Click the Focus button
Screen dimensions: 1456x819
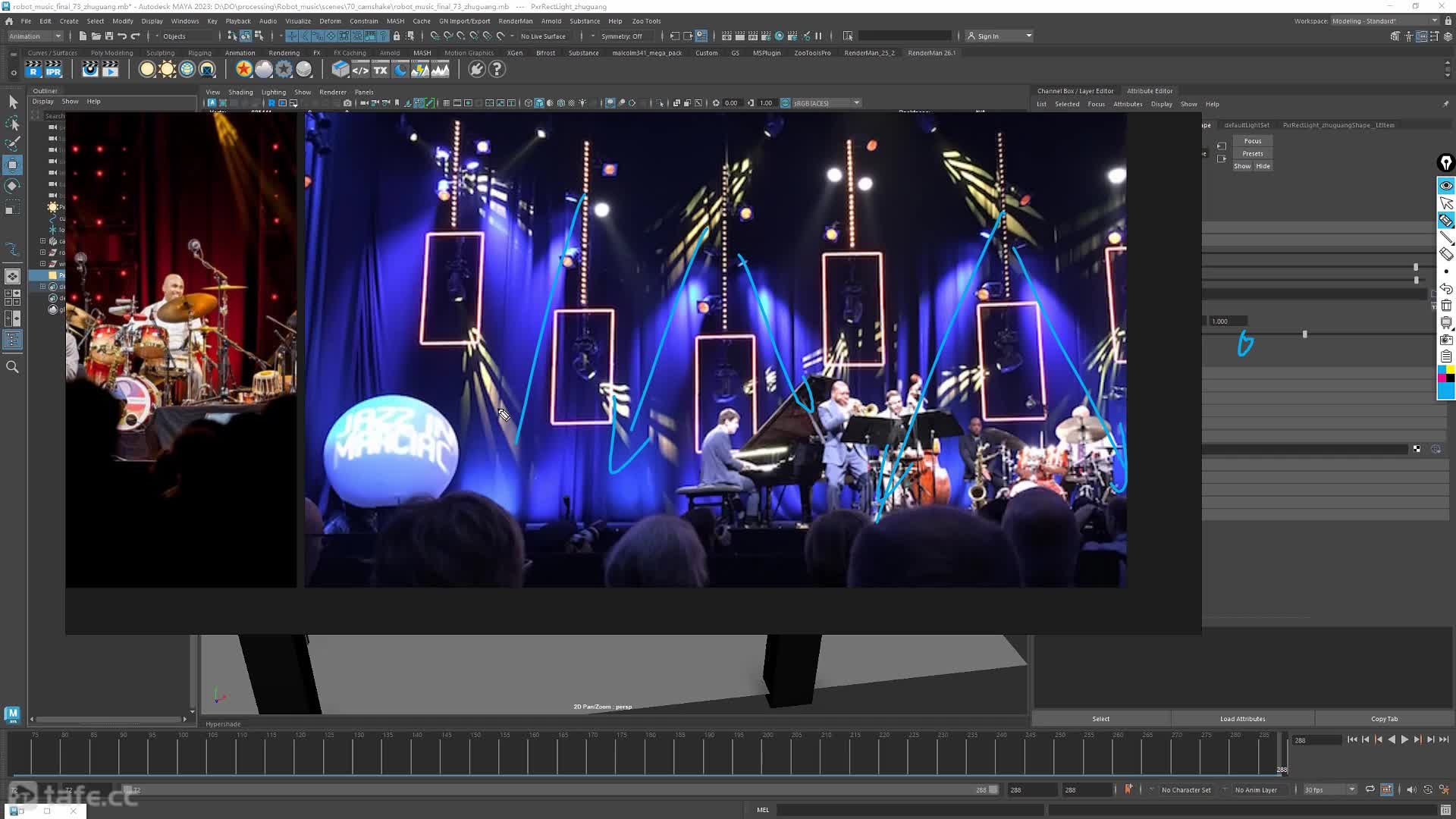(x=1253, y=141)
